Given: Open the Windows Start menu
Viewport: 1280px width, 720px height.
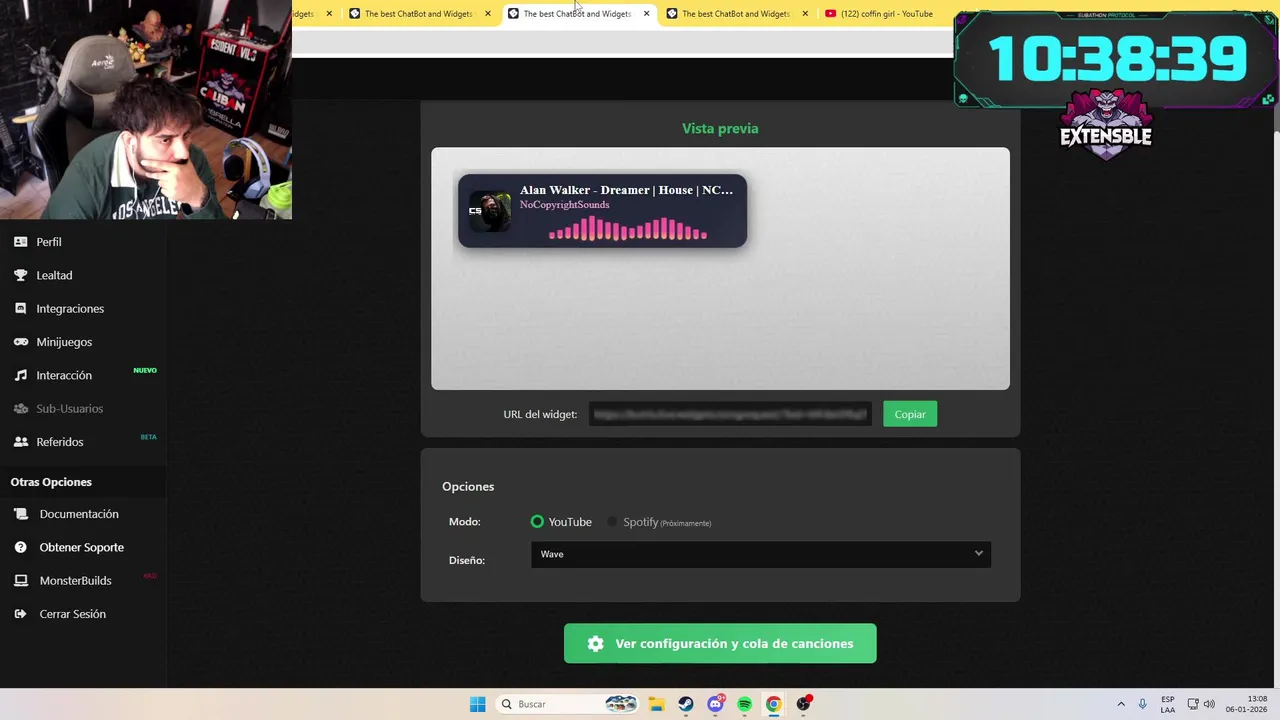Looking at the screenshot, I should pos(478,704).
